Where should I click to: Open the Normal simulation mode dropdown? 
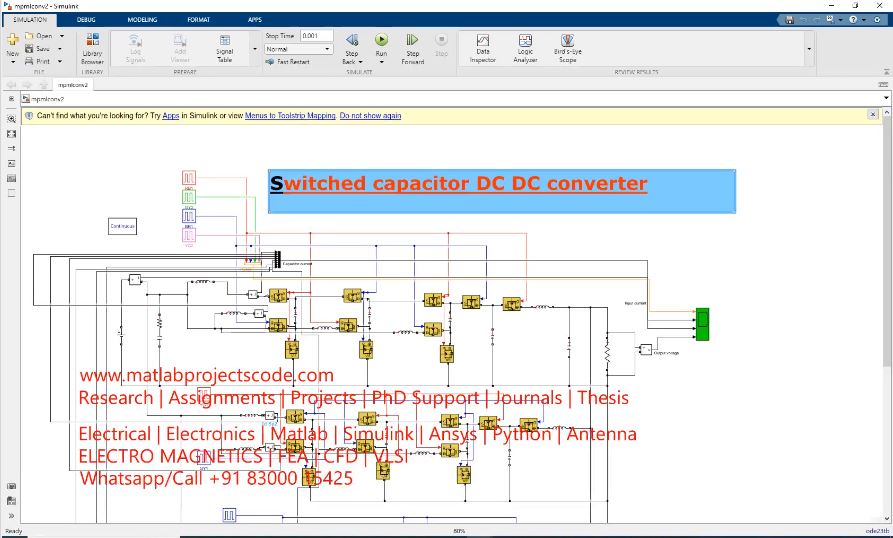tap(298, 49)
